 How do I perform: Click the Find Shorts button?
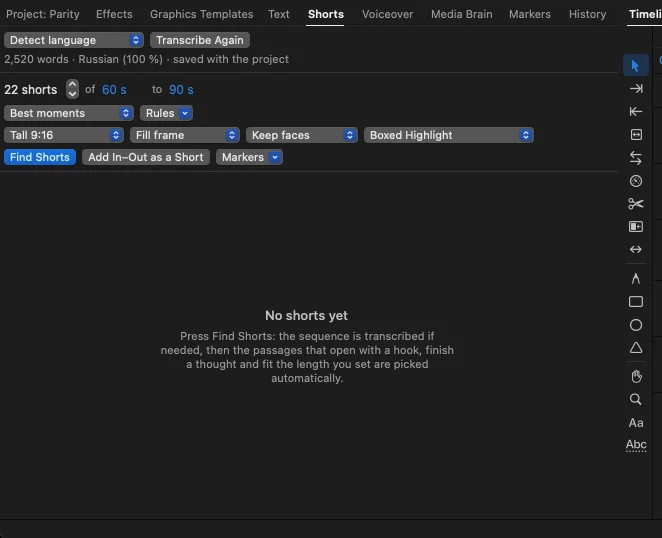(x=40, y=157)
